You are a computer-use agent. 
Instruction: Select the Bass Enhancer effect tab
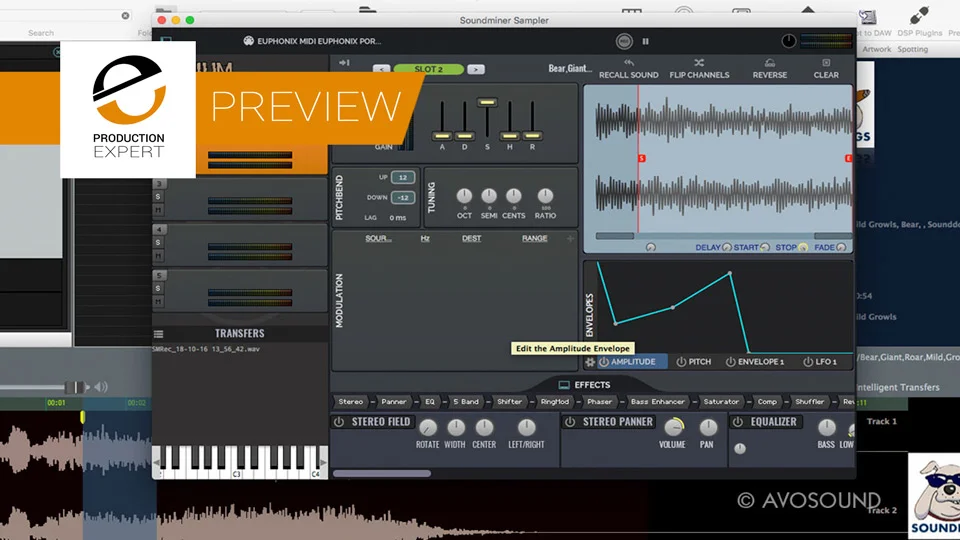(658, 402)
